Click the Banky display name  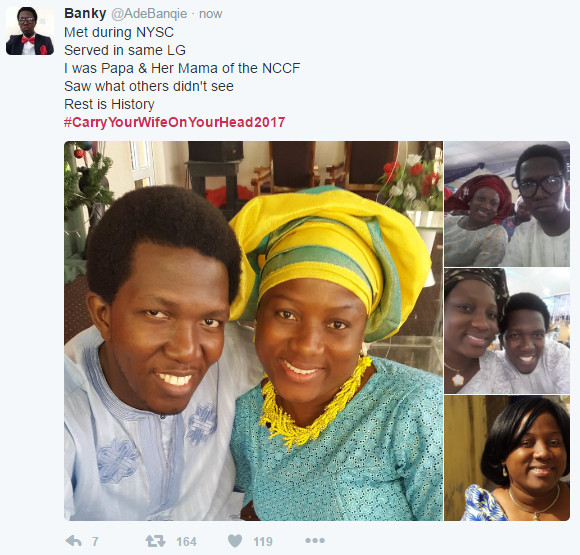[x=85, y=13]
